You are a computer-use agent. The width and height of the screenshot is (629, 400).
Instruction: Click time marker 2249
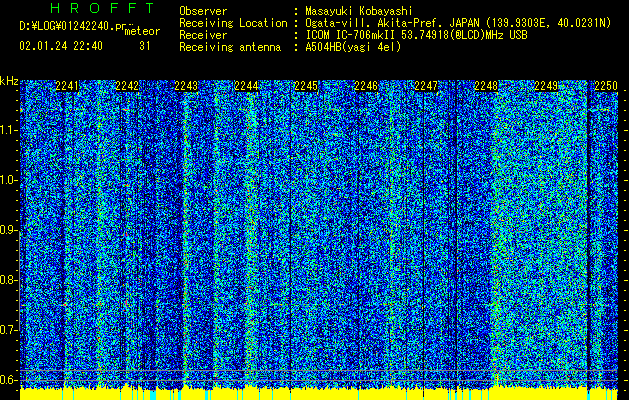(546, 86)
